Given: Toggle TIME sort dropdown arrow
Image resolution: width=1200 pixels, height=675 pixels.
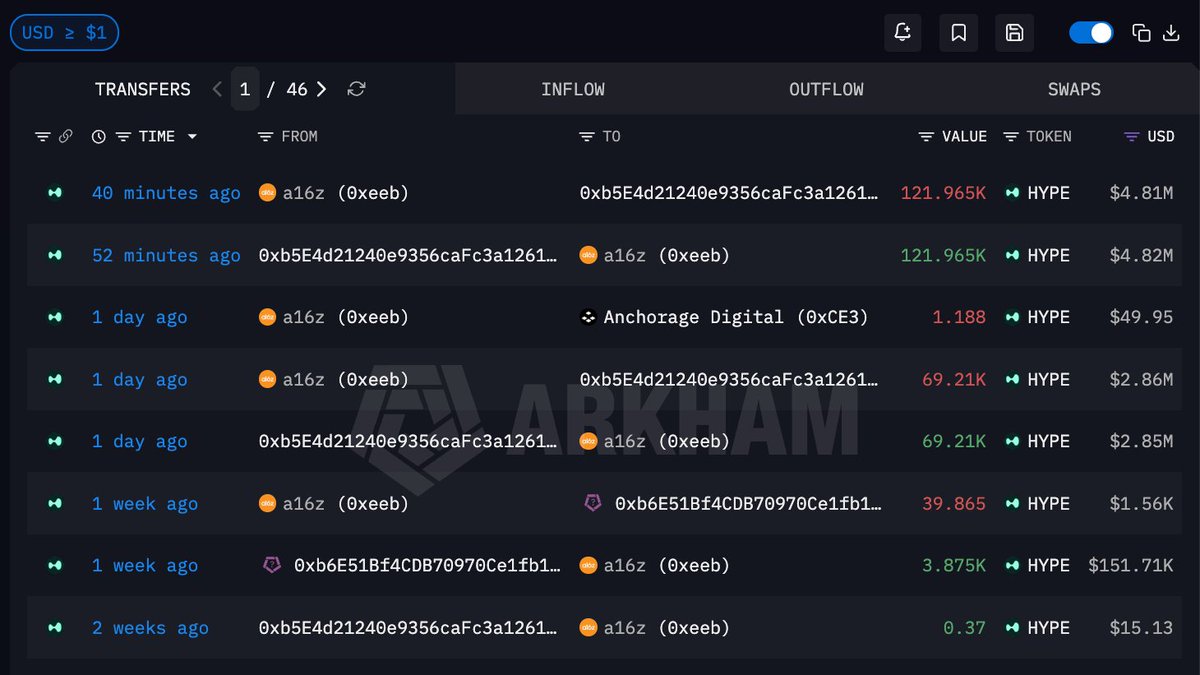Looking at the screenshot, I should pos(192,137).
